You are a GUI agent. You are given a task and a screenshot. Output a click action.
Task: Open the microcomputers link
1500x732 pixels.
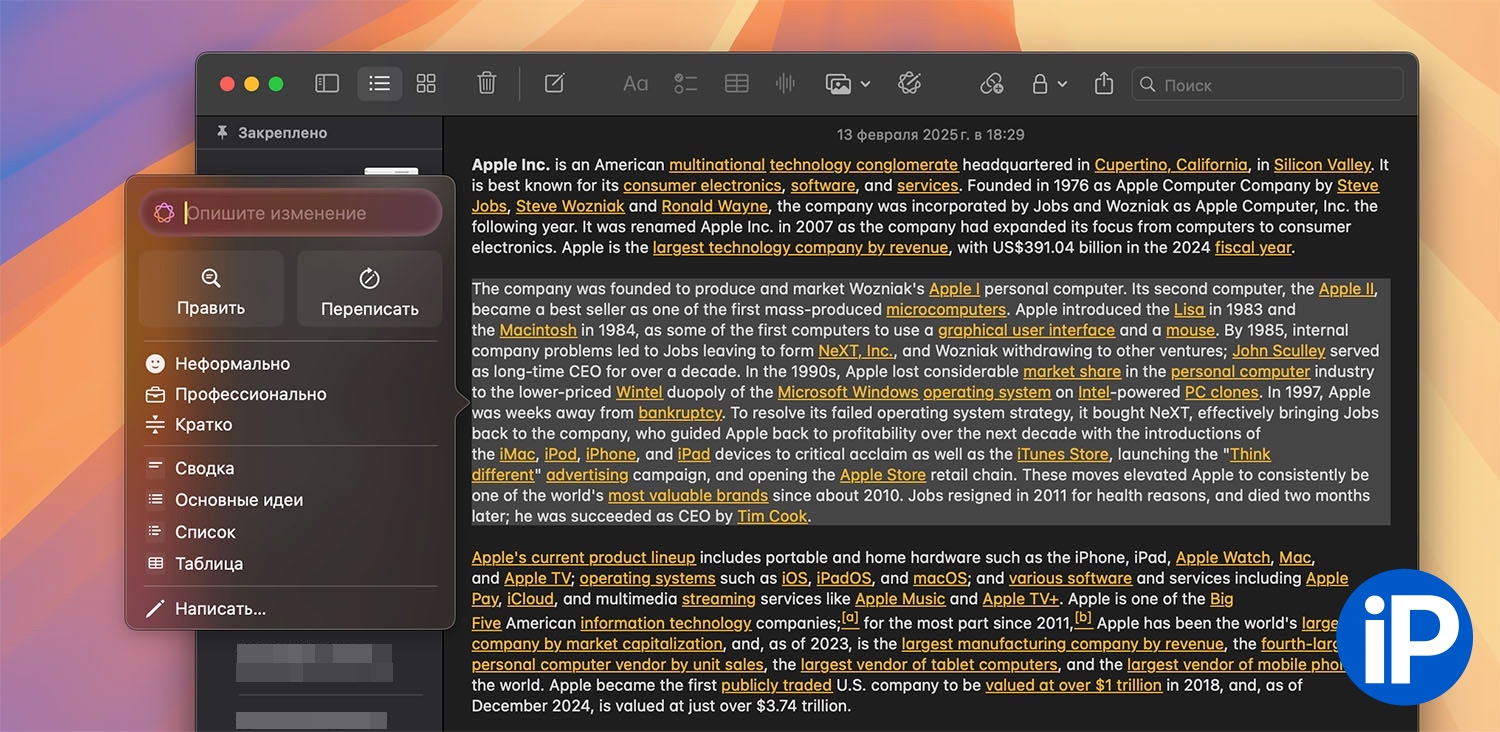coord(946,309)
